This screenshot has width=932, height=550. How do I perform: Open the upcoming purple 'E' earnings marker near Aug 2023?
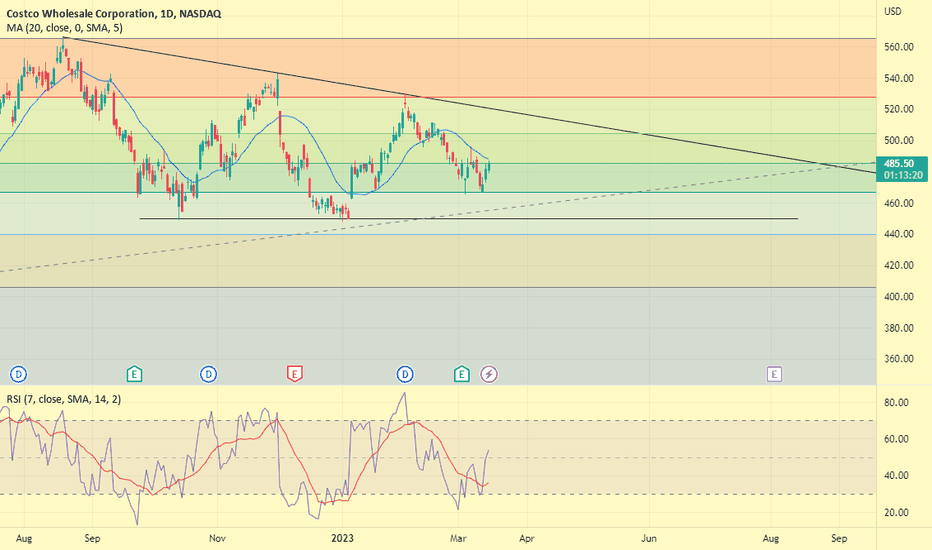pyautogui.click(x=774, y=374)
